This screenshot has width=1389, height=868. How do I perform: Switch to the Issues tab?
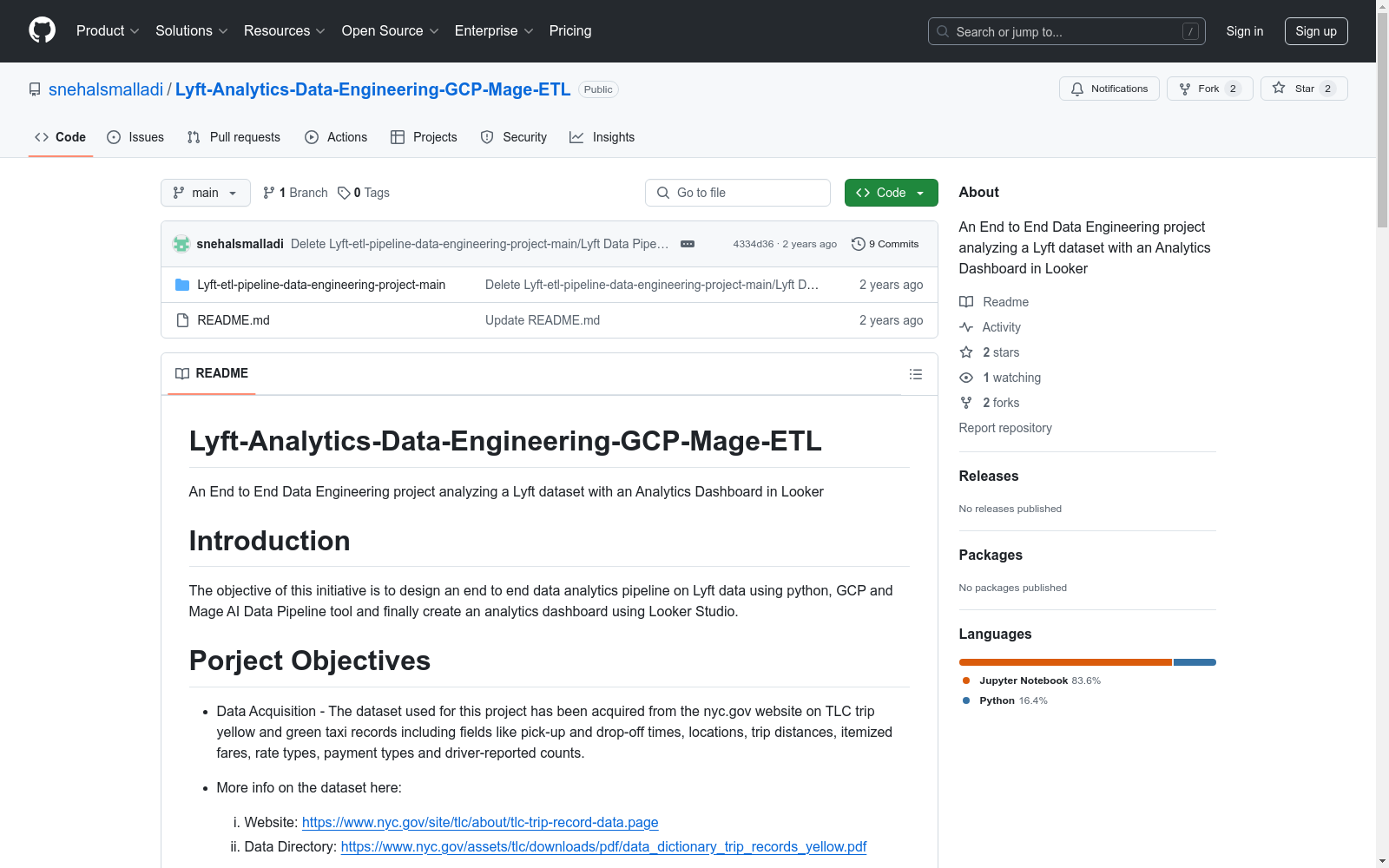pos(135,137)
